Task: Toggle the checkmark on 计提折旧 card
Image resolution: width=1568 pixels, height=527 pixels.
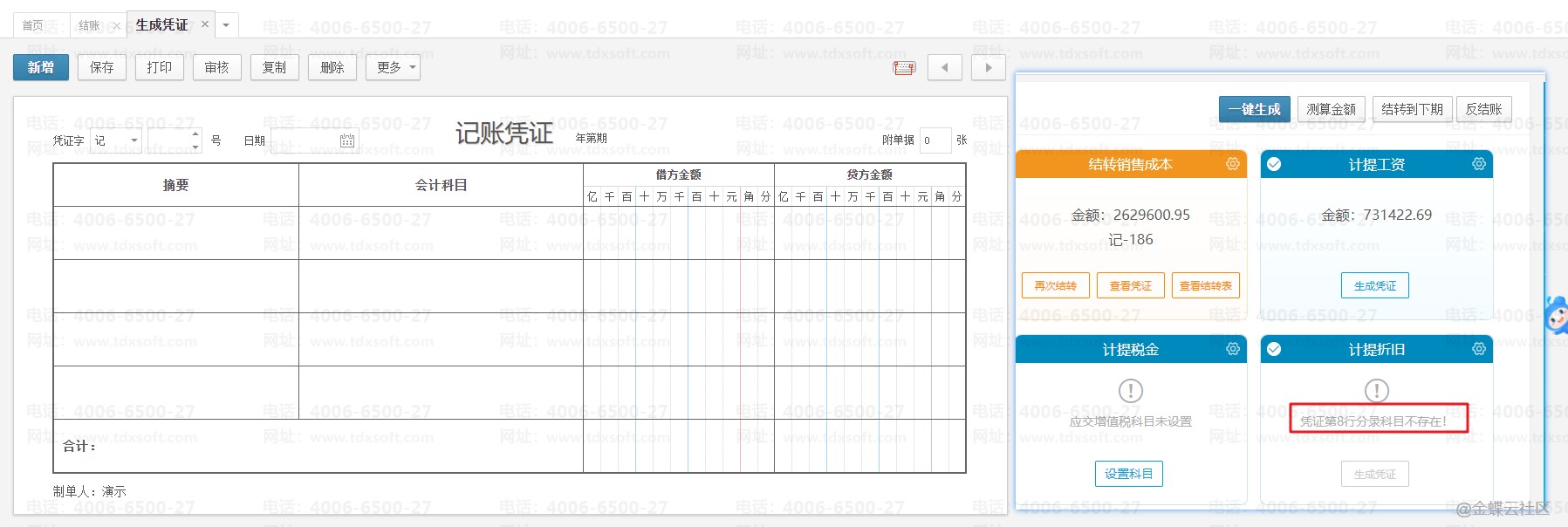Action: coord(1274,349)
